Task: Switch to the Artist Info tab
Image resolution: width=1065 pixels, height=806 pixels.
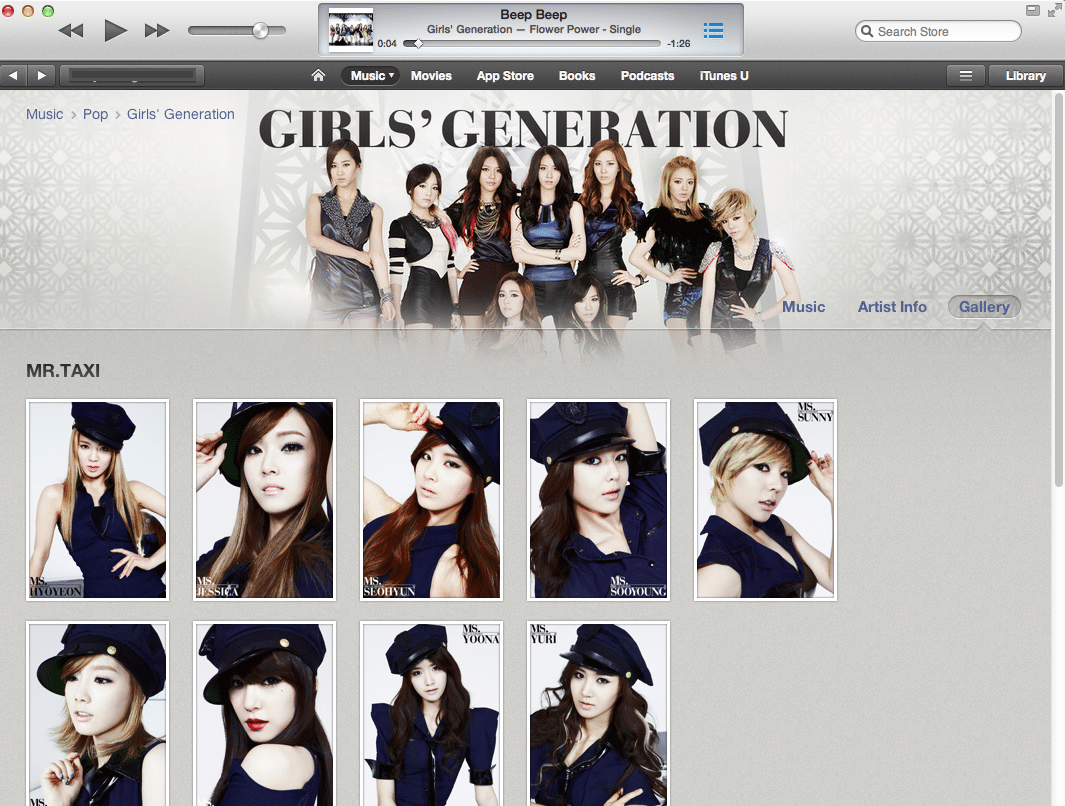Action: [892, 307]
